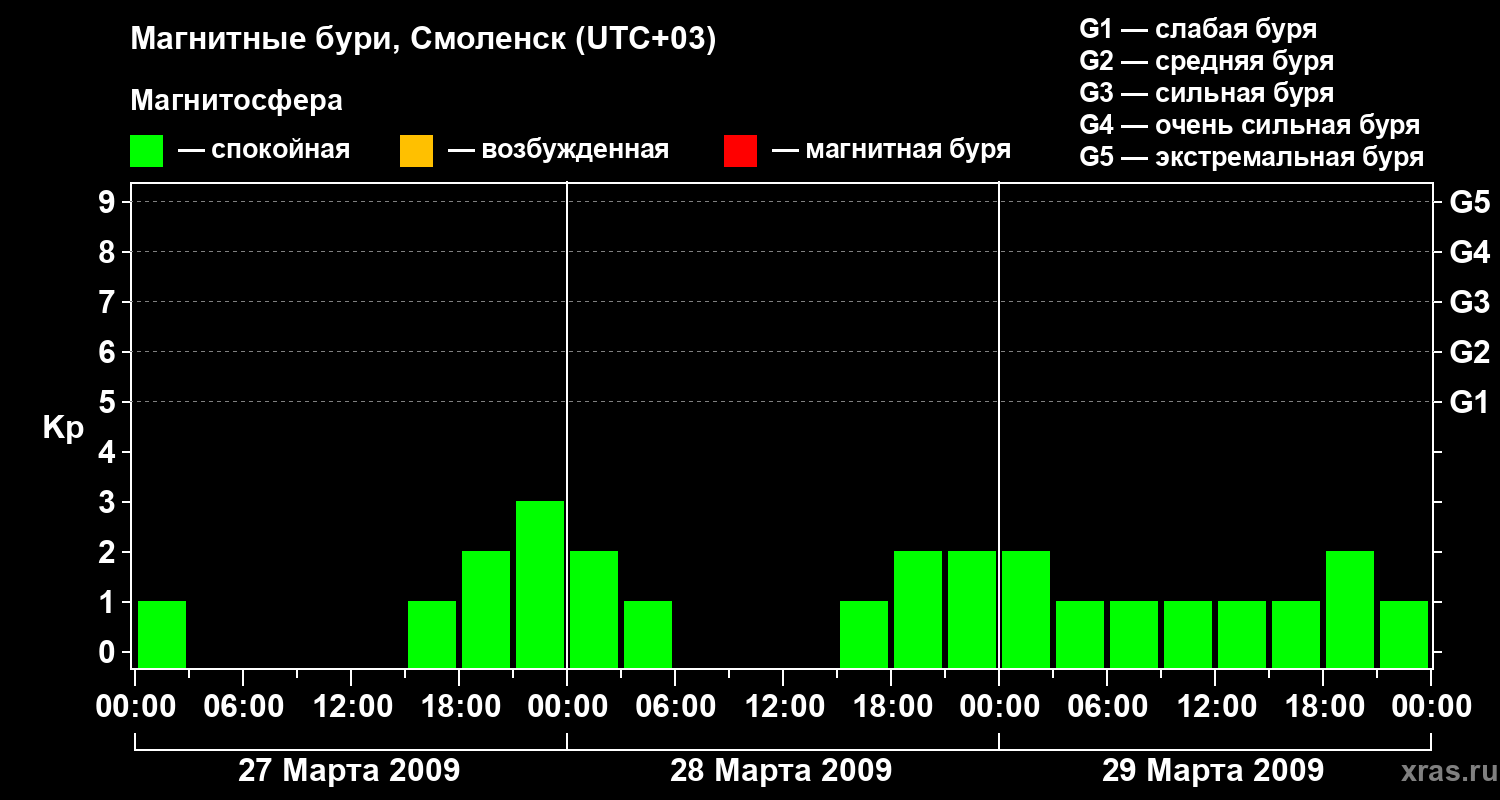1500x800 pixels.
Task: Click the 'Kp' axis title
Action: 63,428
